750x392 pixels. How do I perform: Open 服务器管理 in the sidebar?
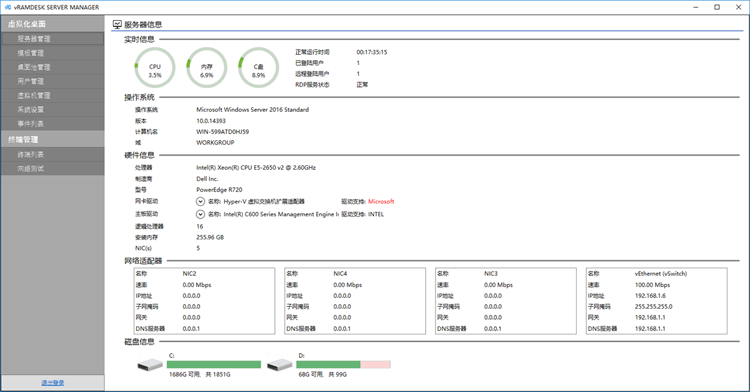tap(53, 39)
